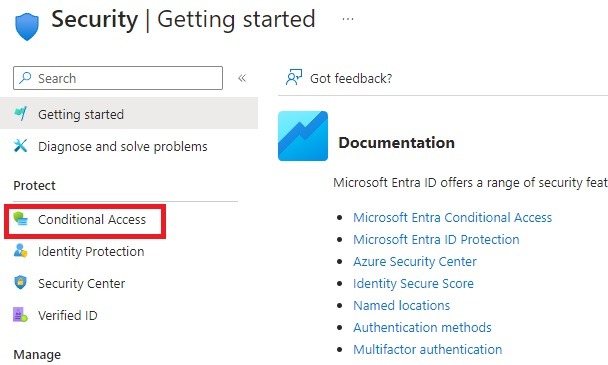Click the Security Center shield icon
This screenshot has height=365, width=608.
tap(20, 283)
